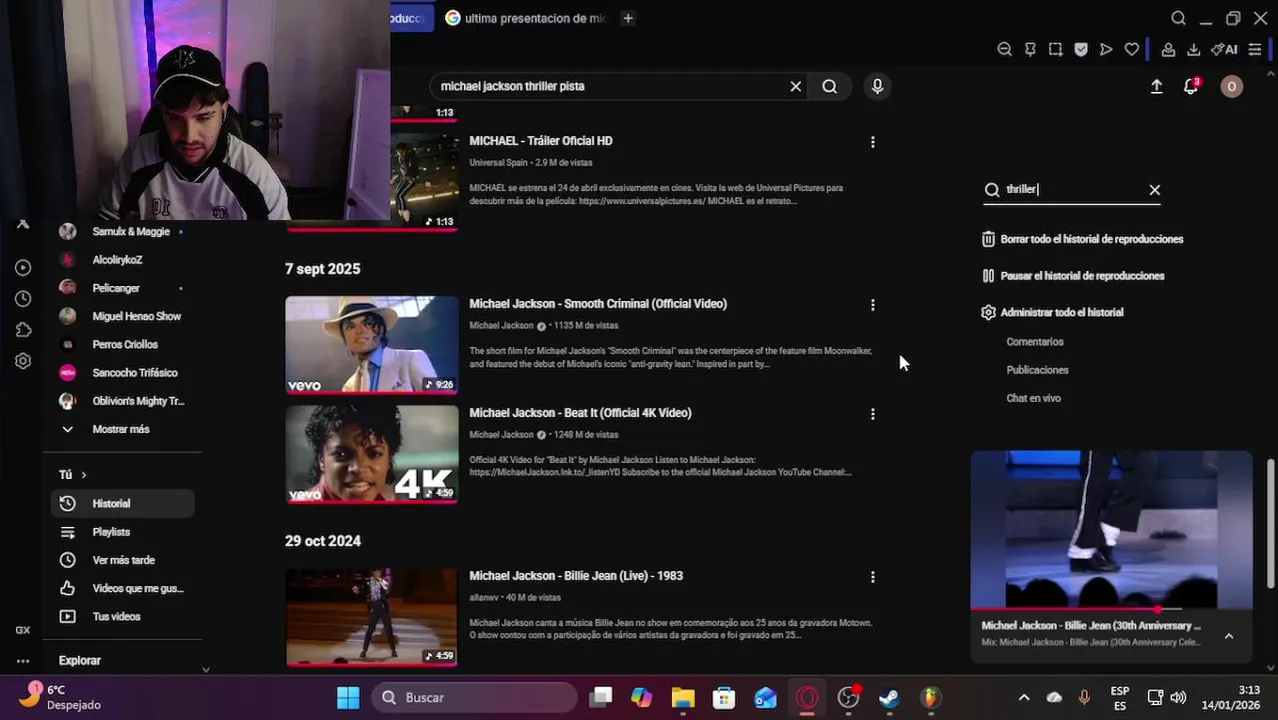
Task: Open options for MICHAEL Tráiler Oficial HD
Action: pyautogui.click(x=873, y=142)
